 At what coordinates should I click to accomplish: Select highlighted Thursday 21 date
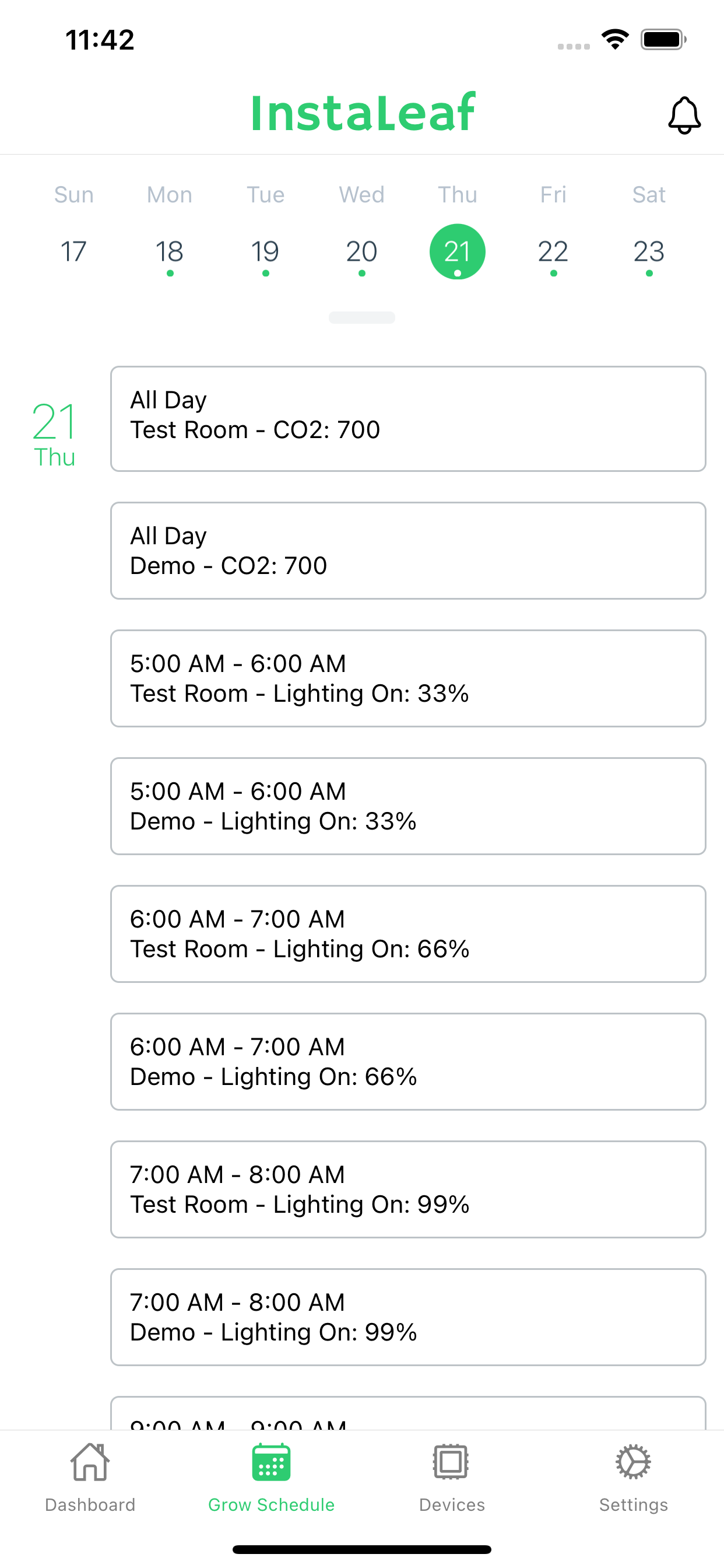pyautogui.click(x=458, y=251)
